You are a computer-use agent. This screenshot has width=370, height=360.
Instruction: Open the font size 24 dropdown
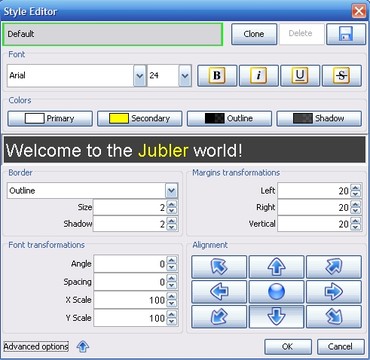tap(185, 76)
